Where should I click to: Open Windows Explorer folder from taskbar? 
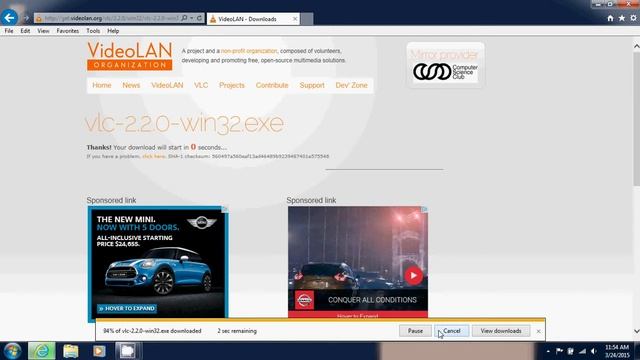(x=71, y=351)
